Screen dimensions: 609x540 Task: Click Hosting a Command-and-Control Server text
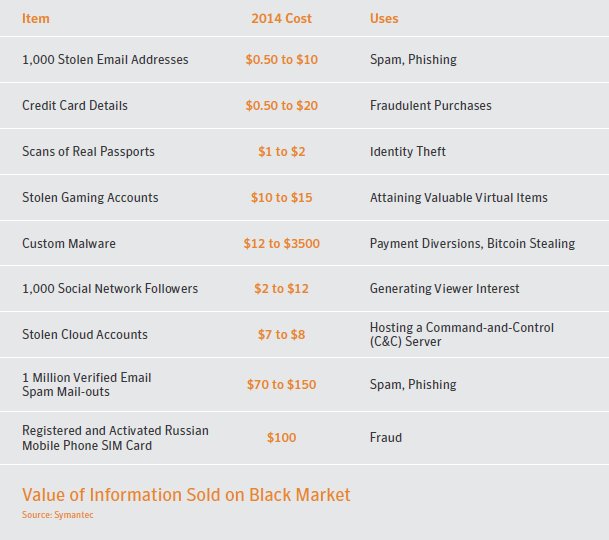(x=461, y=334)
